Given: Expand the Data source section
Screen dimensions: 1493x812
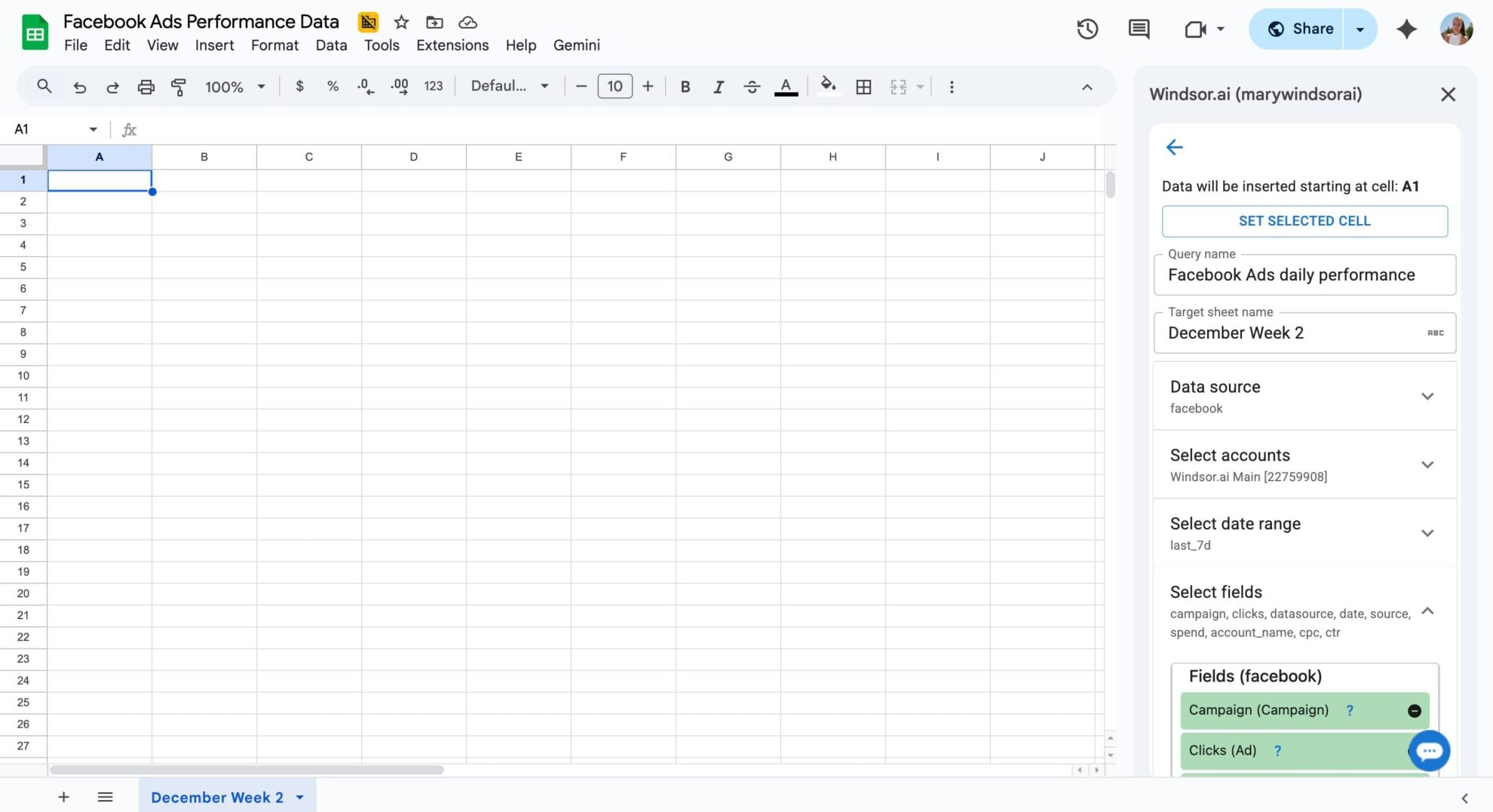Looking at the screenshot, I should click(1427, 396).
